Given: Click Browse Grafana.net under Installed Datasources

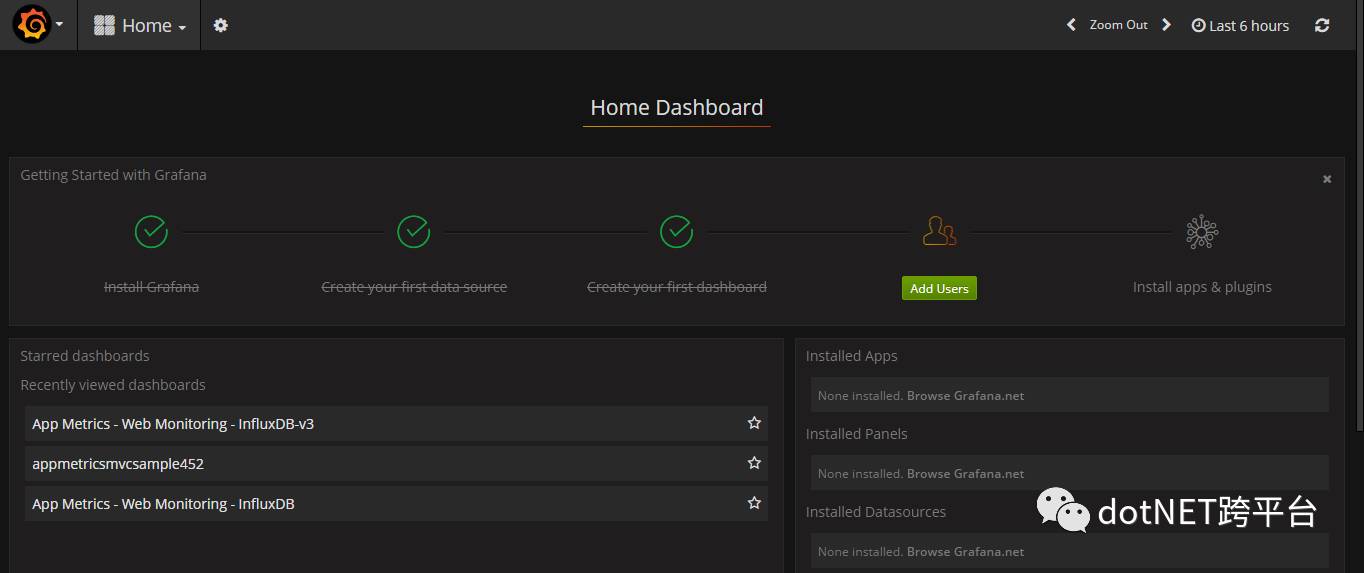Looking at the screenshot, I should click(965, 552).
